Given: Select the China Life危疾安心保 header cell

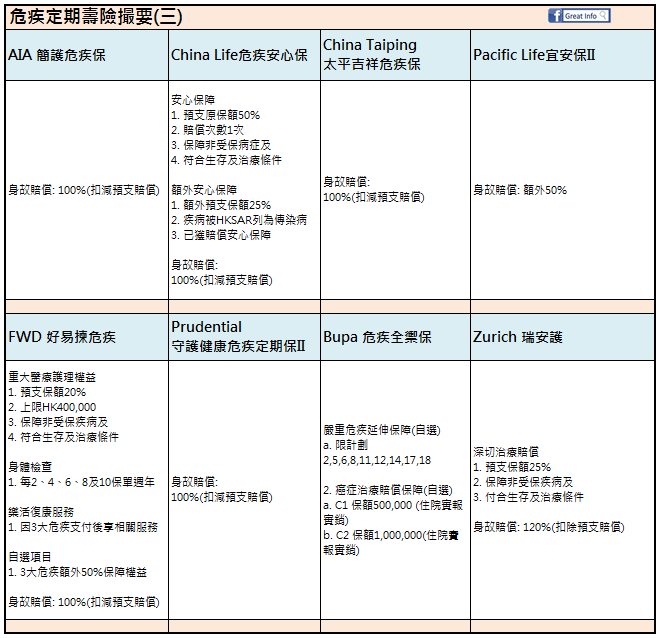Looking at the screenshot, I should [x=244, y=55].
